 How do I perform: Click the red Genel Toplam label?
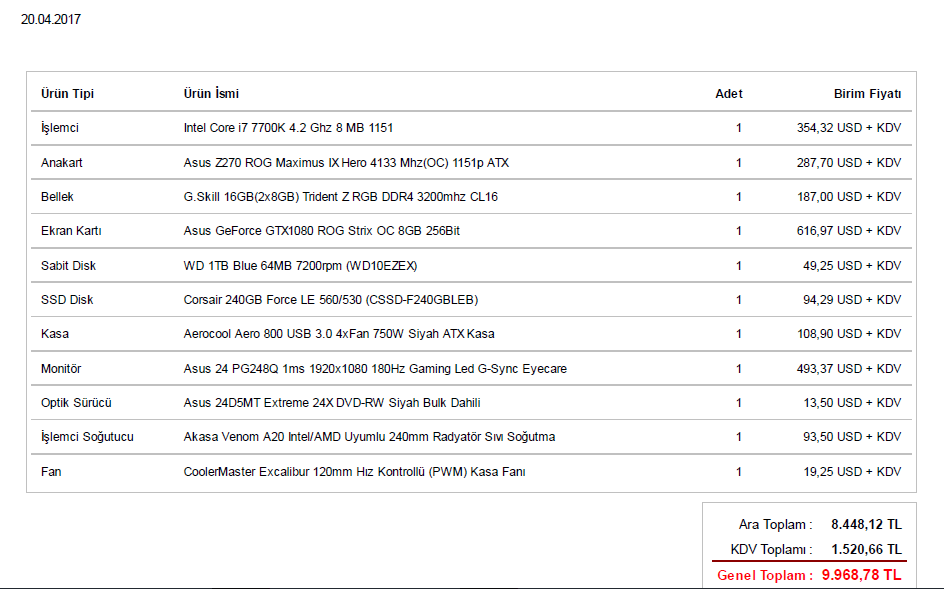click(765, 575)
